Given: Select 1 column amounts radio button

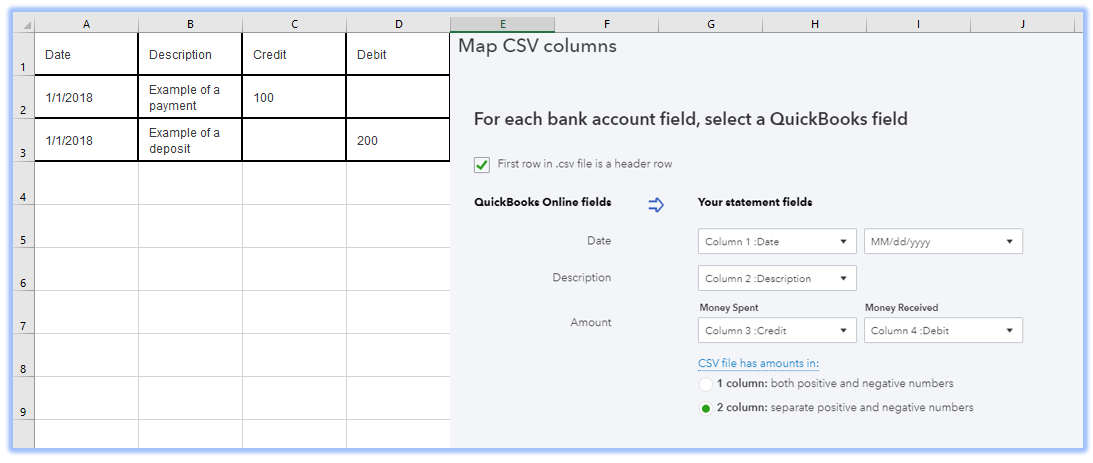Looking at the screenshot, I should tap(705, 385).
